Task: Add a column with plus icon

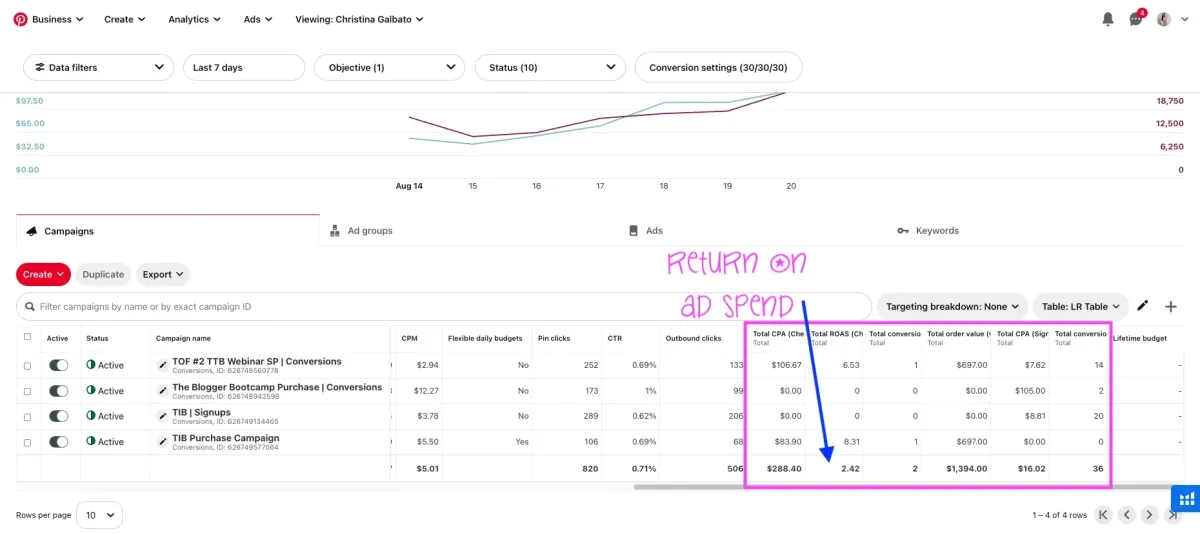Action: 1171,306
